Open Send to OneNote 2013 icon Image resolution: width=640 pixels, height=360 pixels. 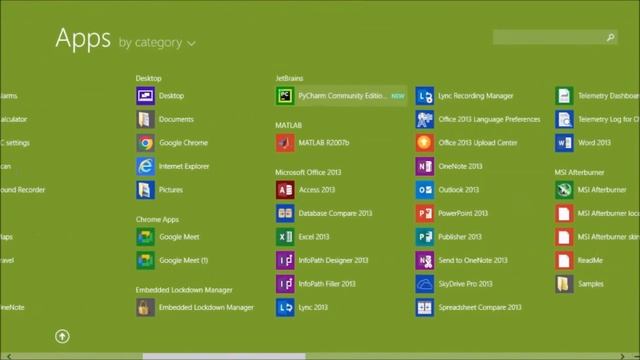click(424, 260)
